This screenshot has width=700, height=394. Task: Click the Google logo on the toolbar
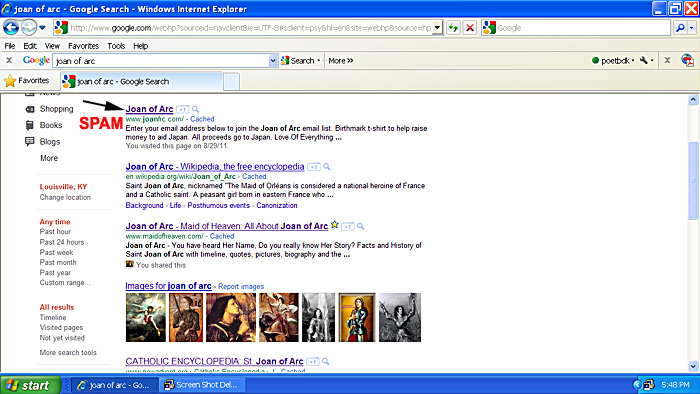click(x=36, y=60)
